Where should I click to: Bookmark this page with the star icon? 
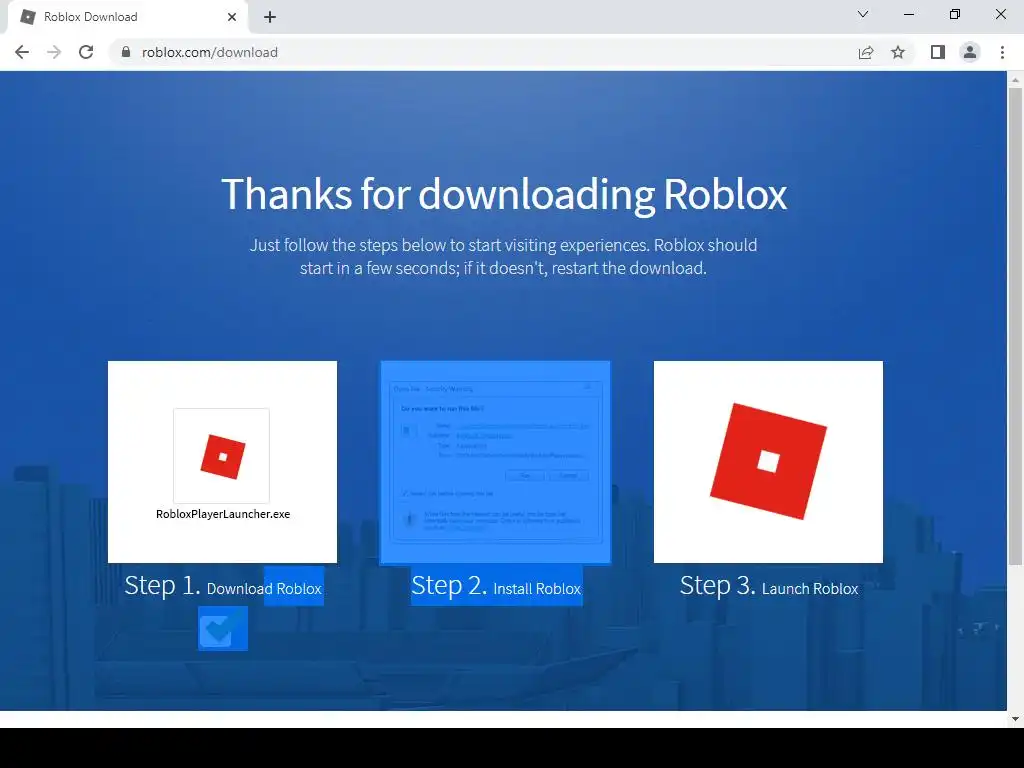click(898, 52)
